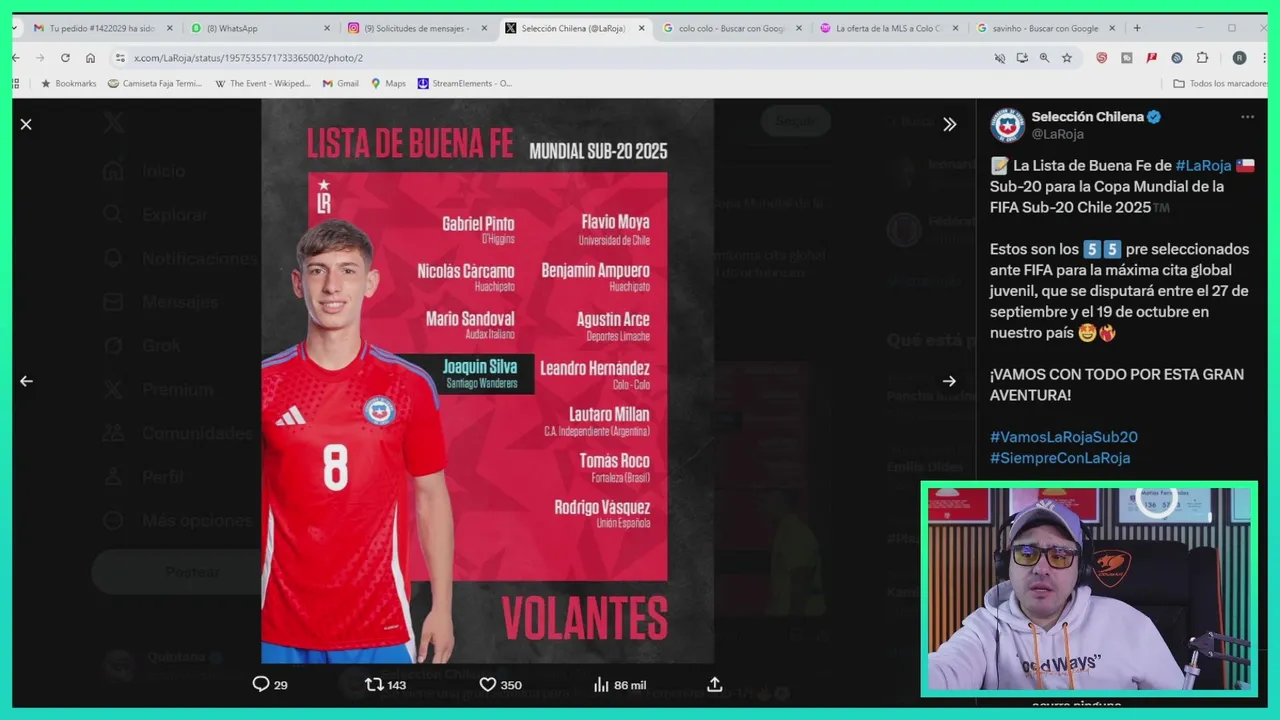Close the savinho Google search tab
1280x720 pixels.
click(x=1112, y=28)
